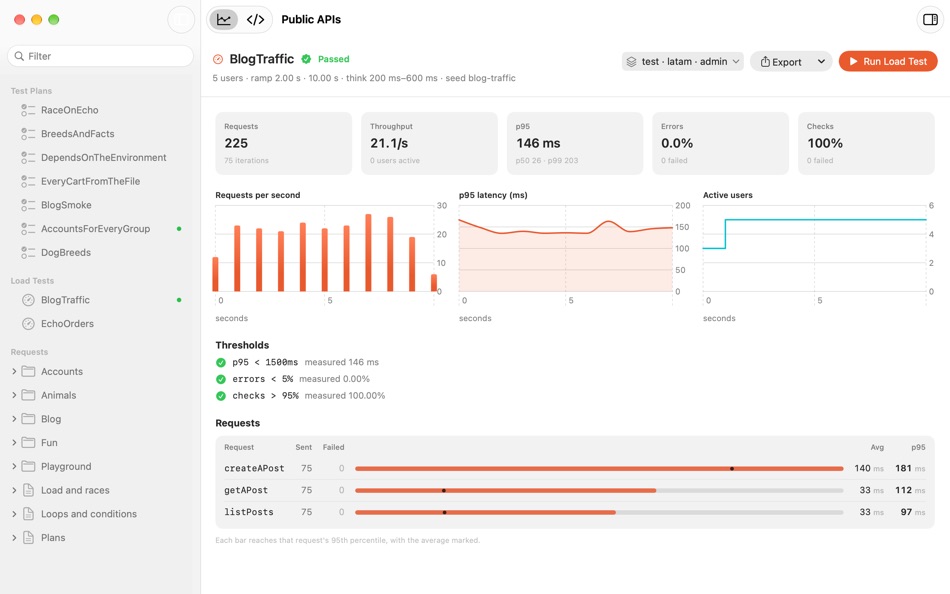Click the createAPost latency bar

599,469
